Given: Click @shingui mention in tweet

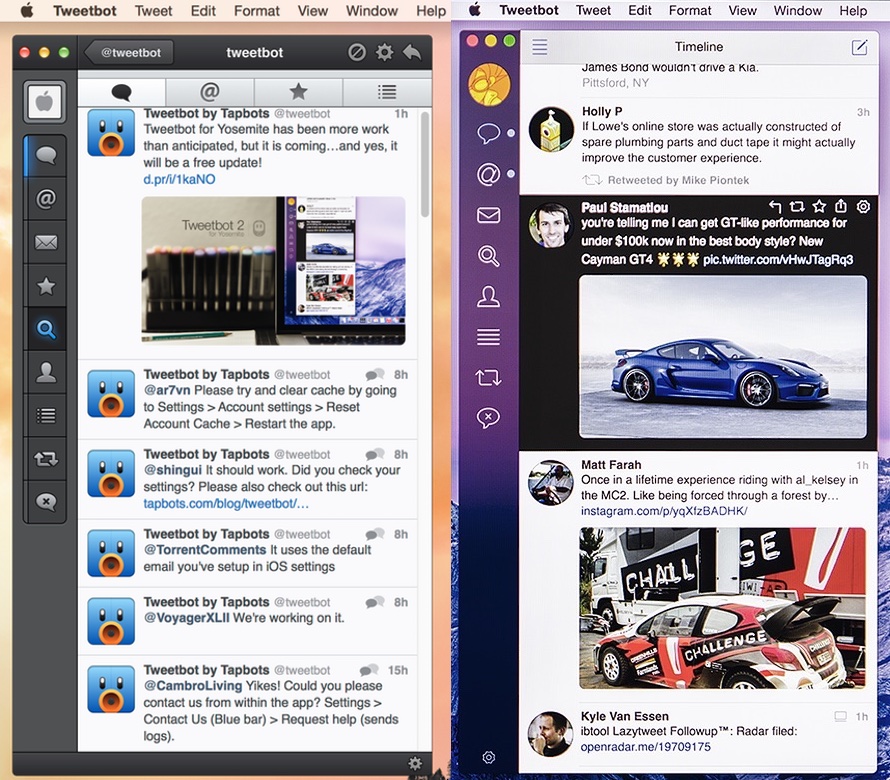Looking at the screenshot, I should tap(173, 470).
